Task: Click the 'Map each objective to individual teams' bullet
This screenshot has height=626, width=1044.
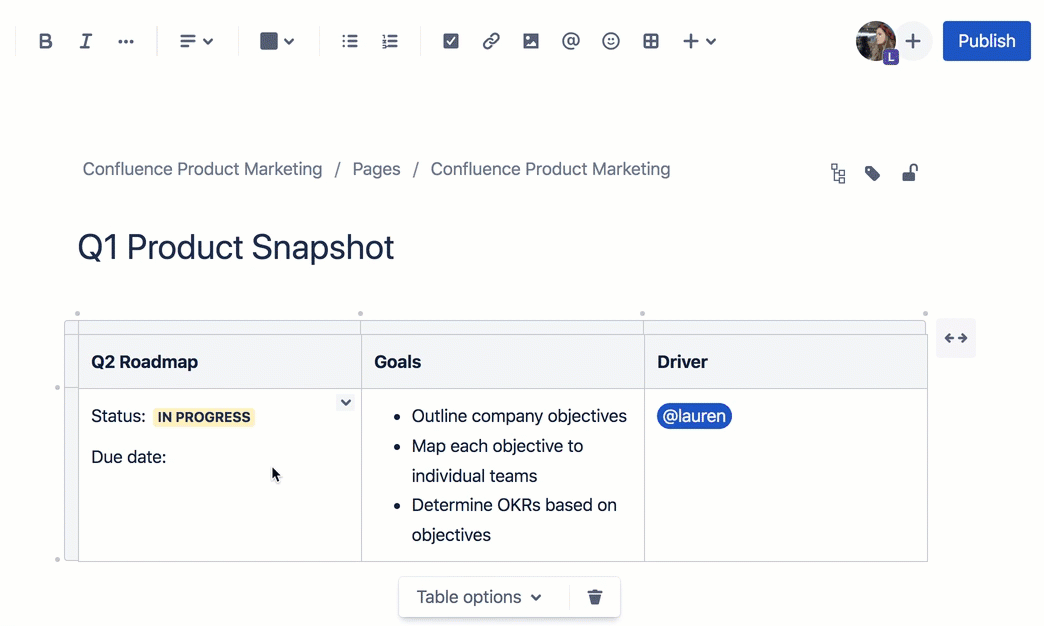Action: pos(497,461)
